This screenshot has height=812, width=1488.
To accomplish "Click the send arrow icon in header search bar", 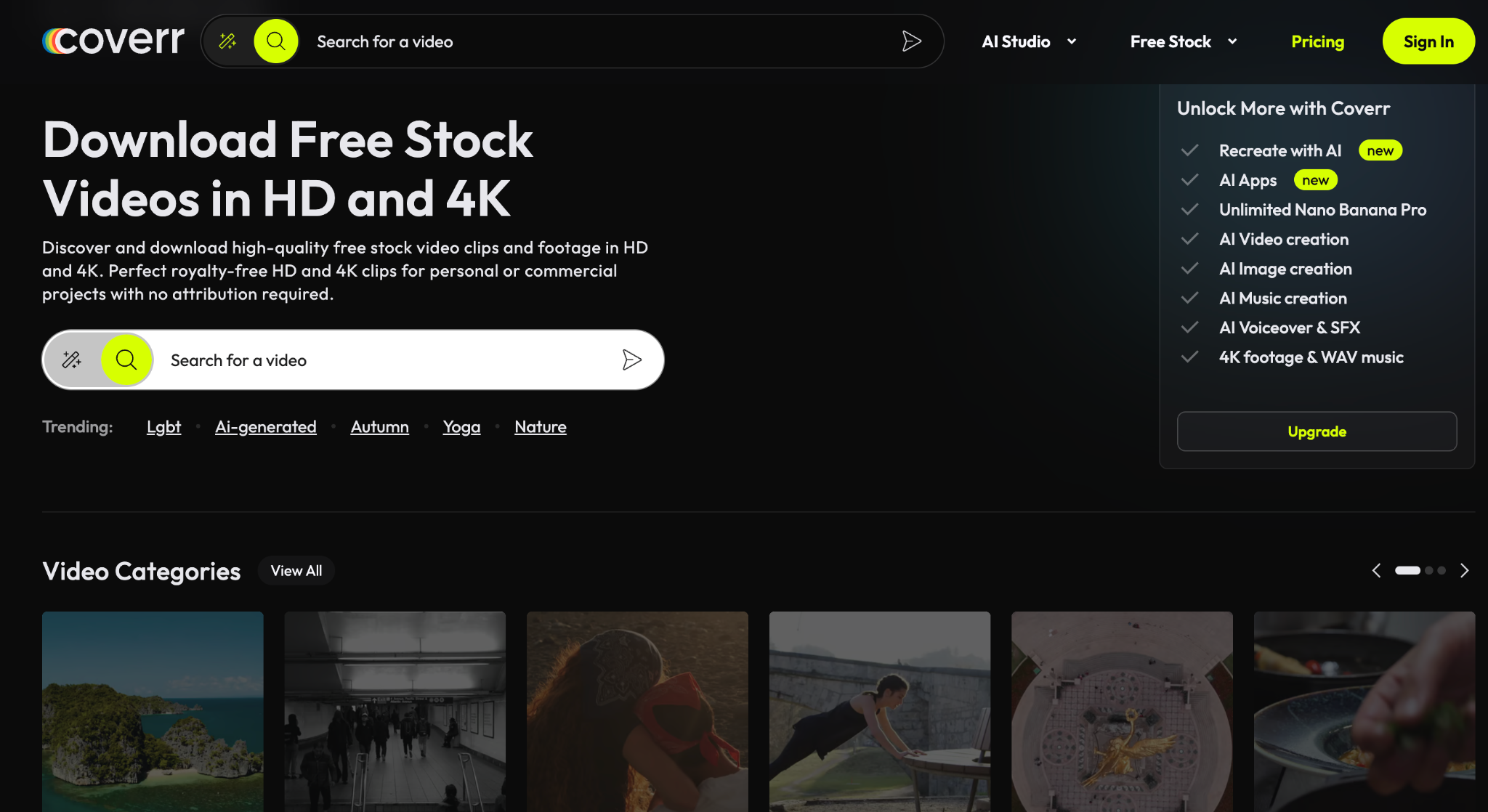I will [x=911, y=41].
